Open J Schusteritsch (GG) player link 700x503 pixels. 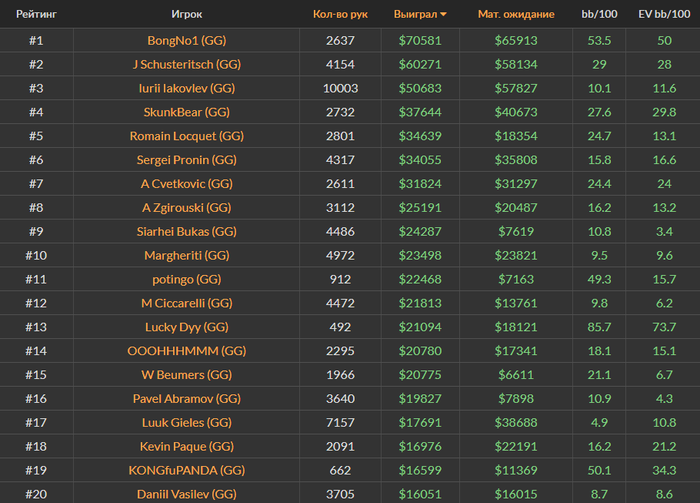tap(186, 64)
